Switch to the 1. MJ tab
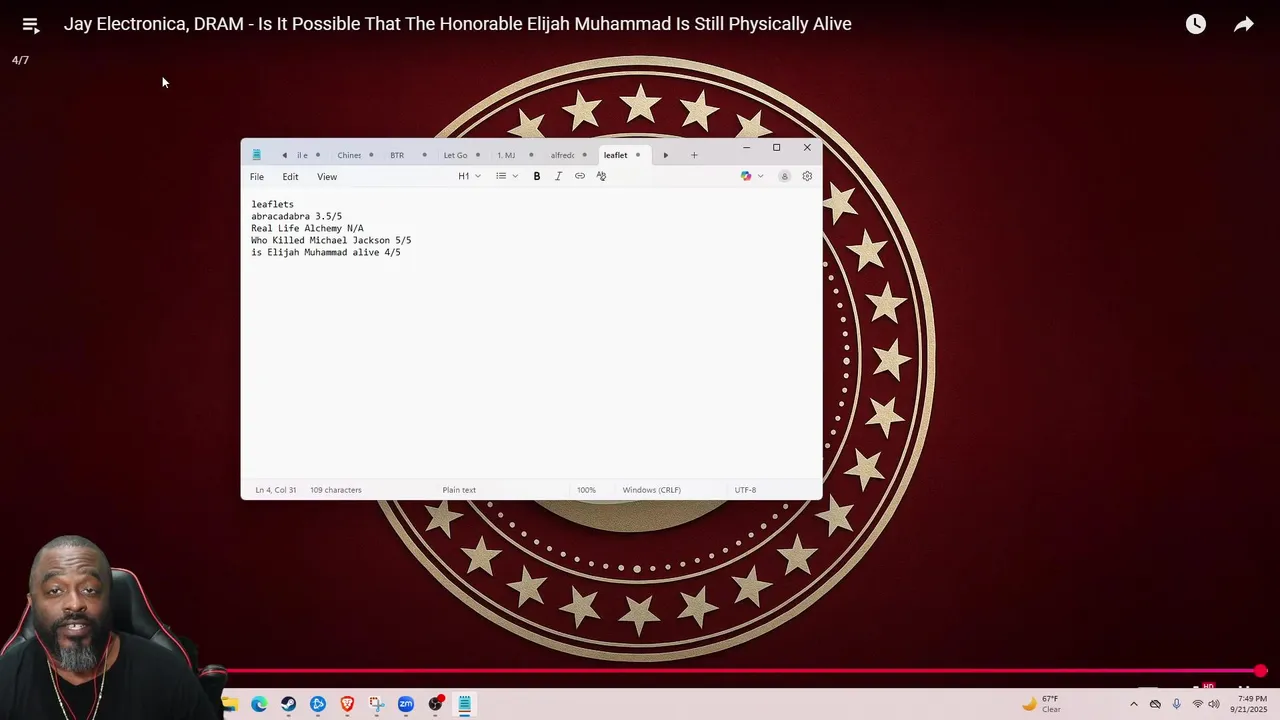1280x720 pixels. 506,155
